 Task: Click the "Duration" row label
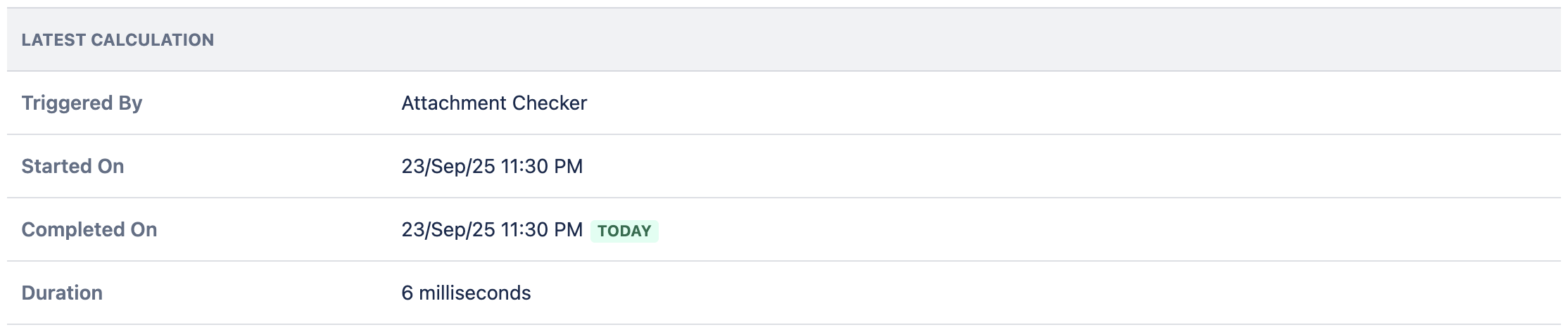(x=62, y=293)
